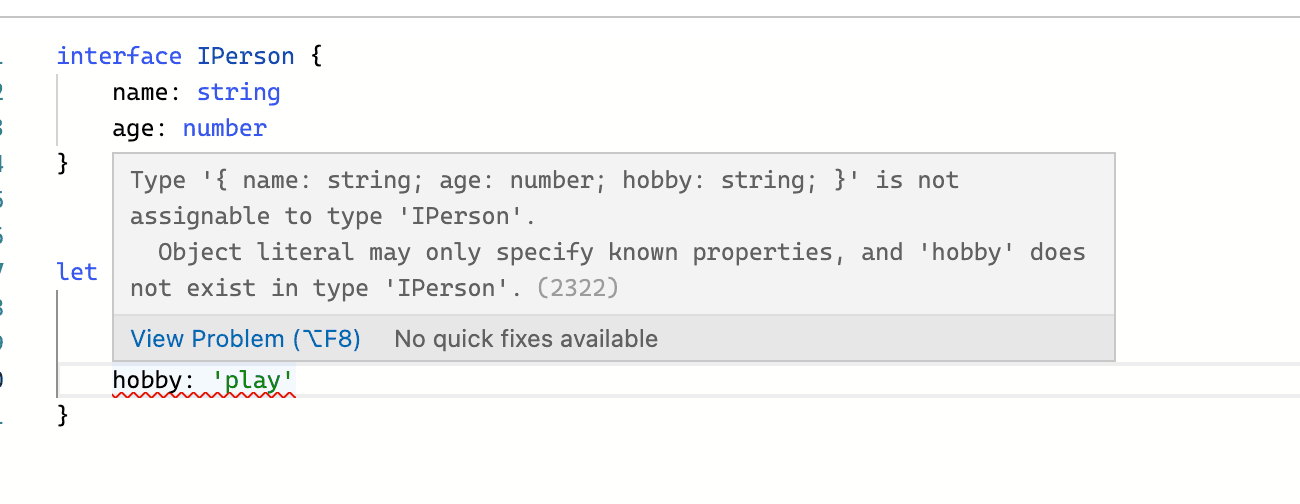Screen dimensions: 1300x504
Task: Click the error message text in hover
Action: (x=608, y=234)
